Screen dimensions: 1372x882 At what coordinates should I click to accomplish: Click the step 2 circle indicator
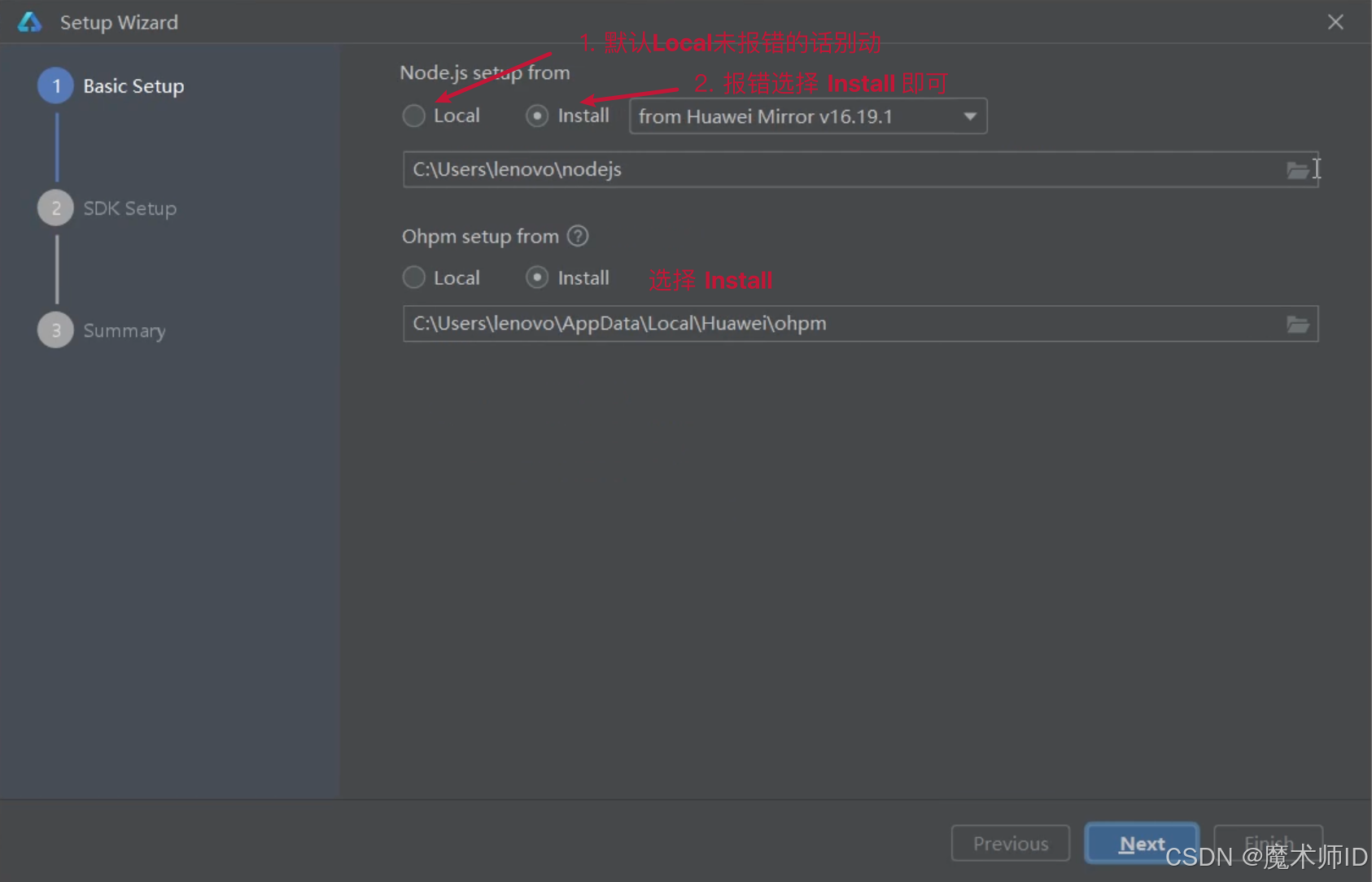pyautogui.click(x=56, y=208)
